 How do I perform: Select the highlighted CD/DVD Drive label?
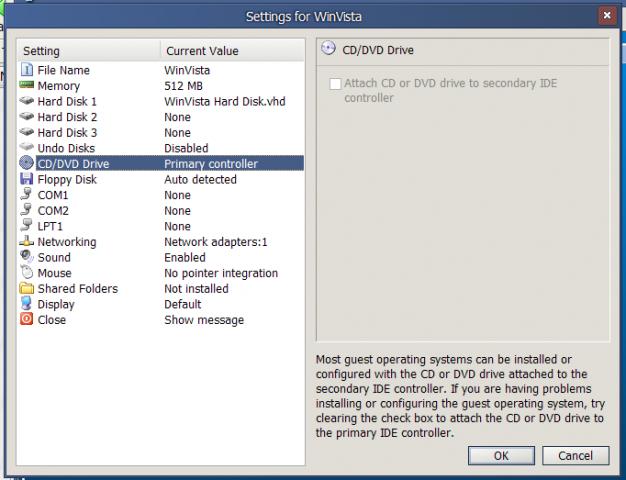click(x=73, y=164)
